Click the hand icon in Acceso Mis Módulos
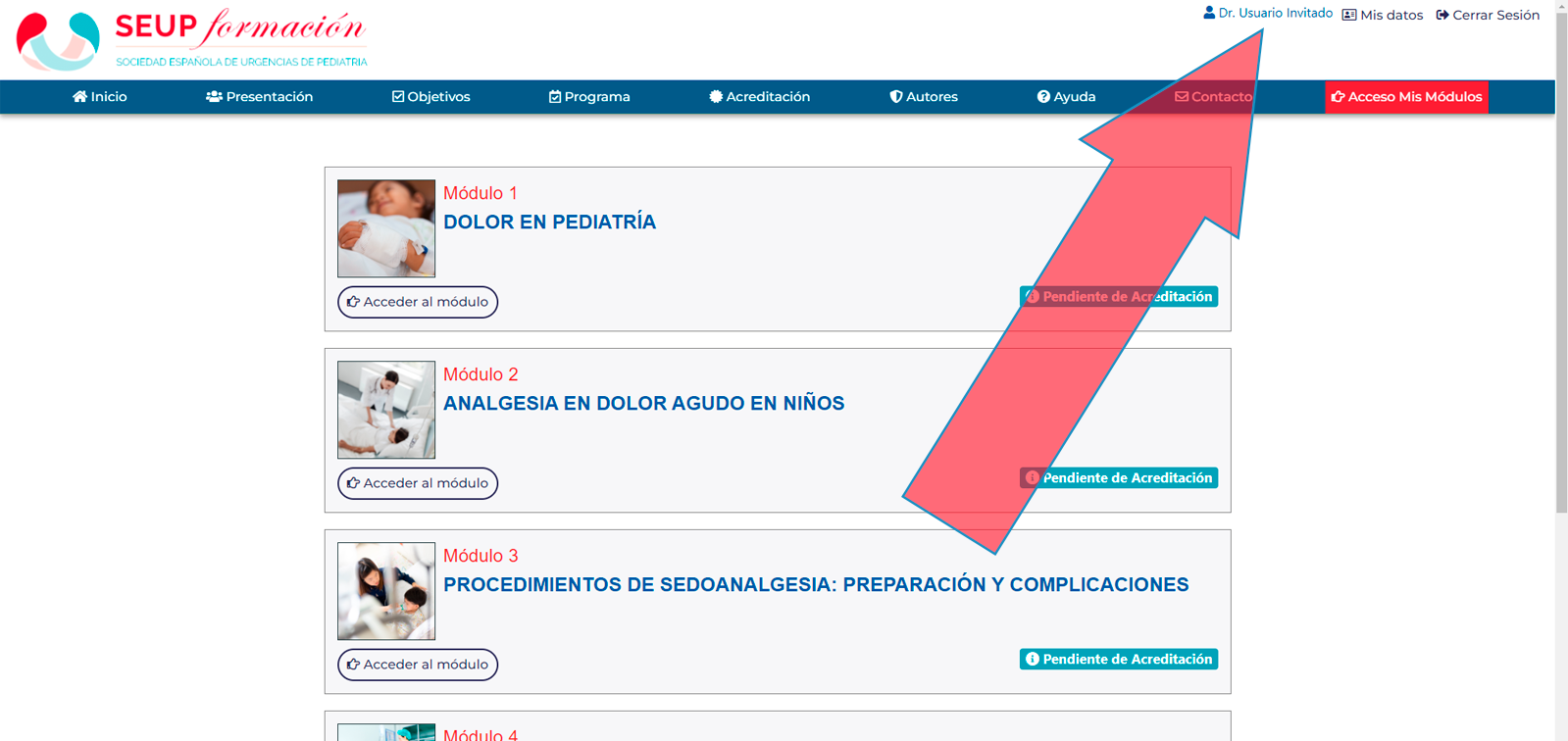Screen dimensions: 1568x741 (x=1338, y=97)
